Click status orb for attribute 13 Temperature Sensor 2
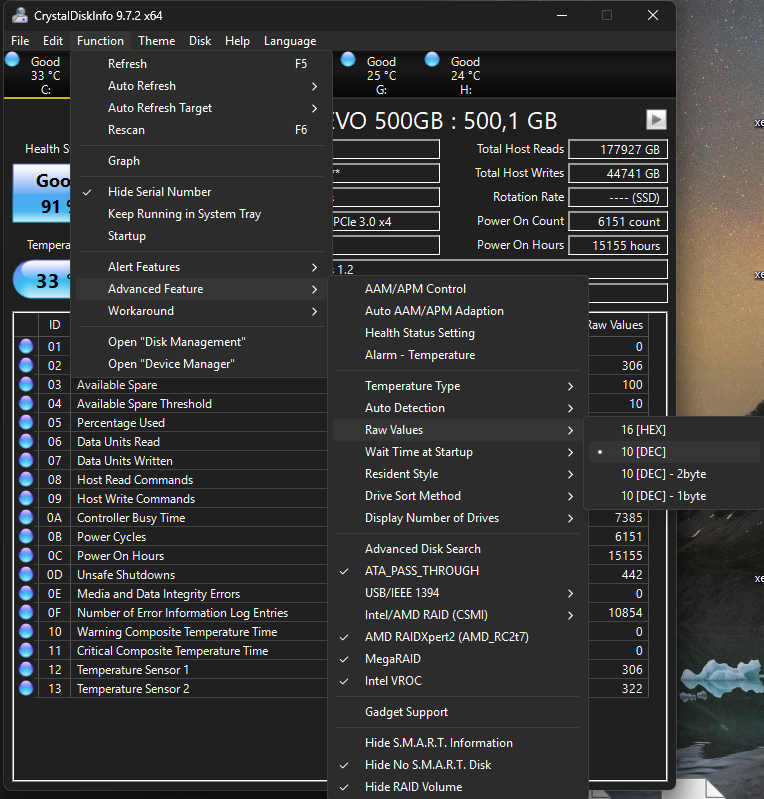Image resolution: width=764 pixels, height=799 pixels. tap(26, 688)
